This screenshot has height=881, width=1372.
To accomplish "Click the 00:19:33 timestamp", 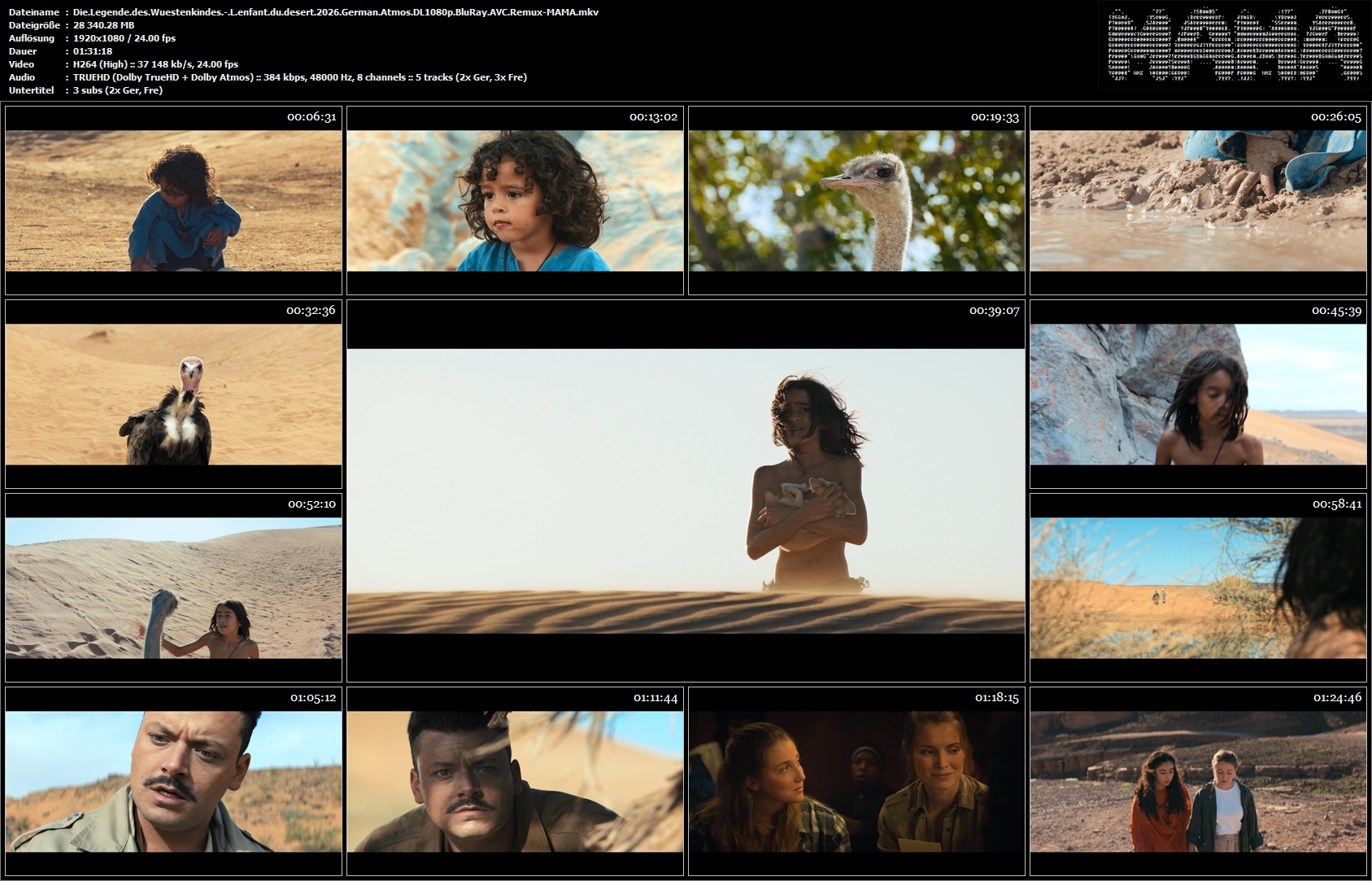I will 995,117.
